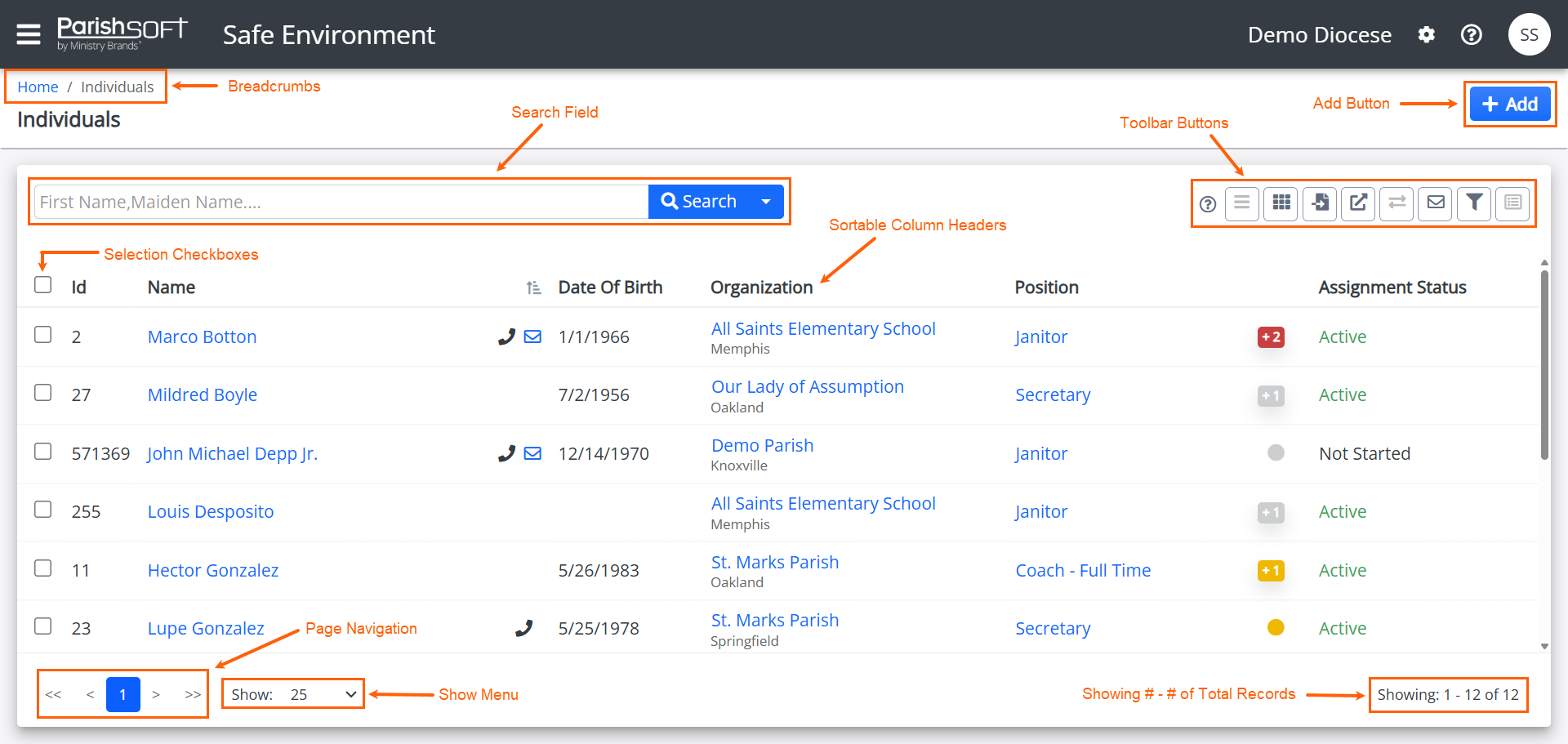This screenshot has height=744, width=1568.
Task: Focus the First Name, Maiden Name search field
Action: pos(341,202)
